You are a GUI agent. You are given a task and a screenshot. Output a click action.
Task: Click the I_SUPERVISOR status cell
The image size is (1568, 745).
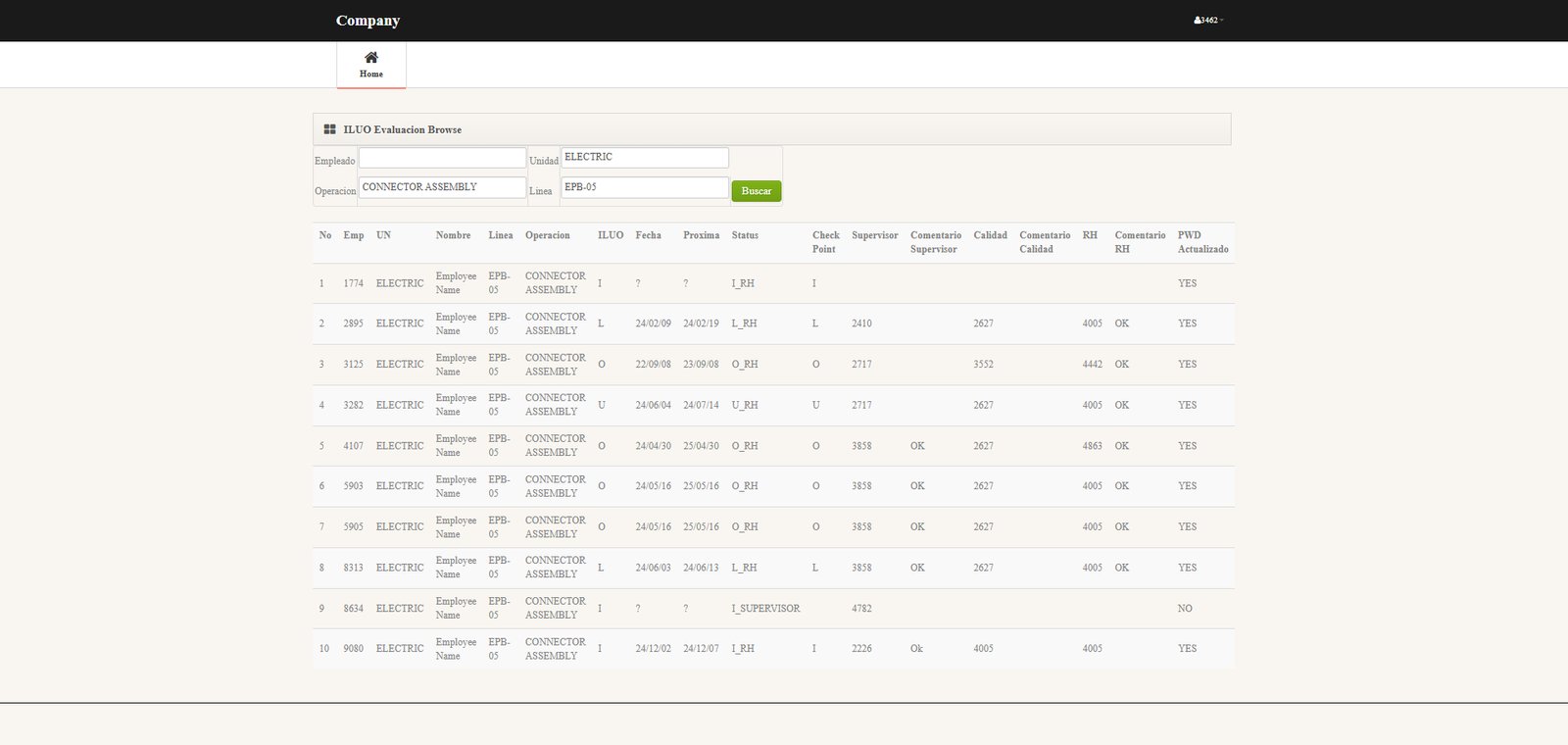coord(765,609)
